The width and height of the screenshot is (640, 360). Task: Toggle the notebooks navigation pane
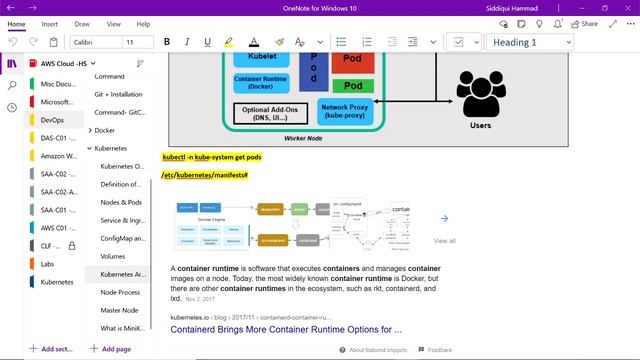coord(12,64)
